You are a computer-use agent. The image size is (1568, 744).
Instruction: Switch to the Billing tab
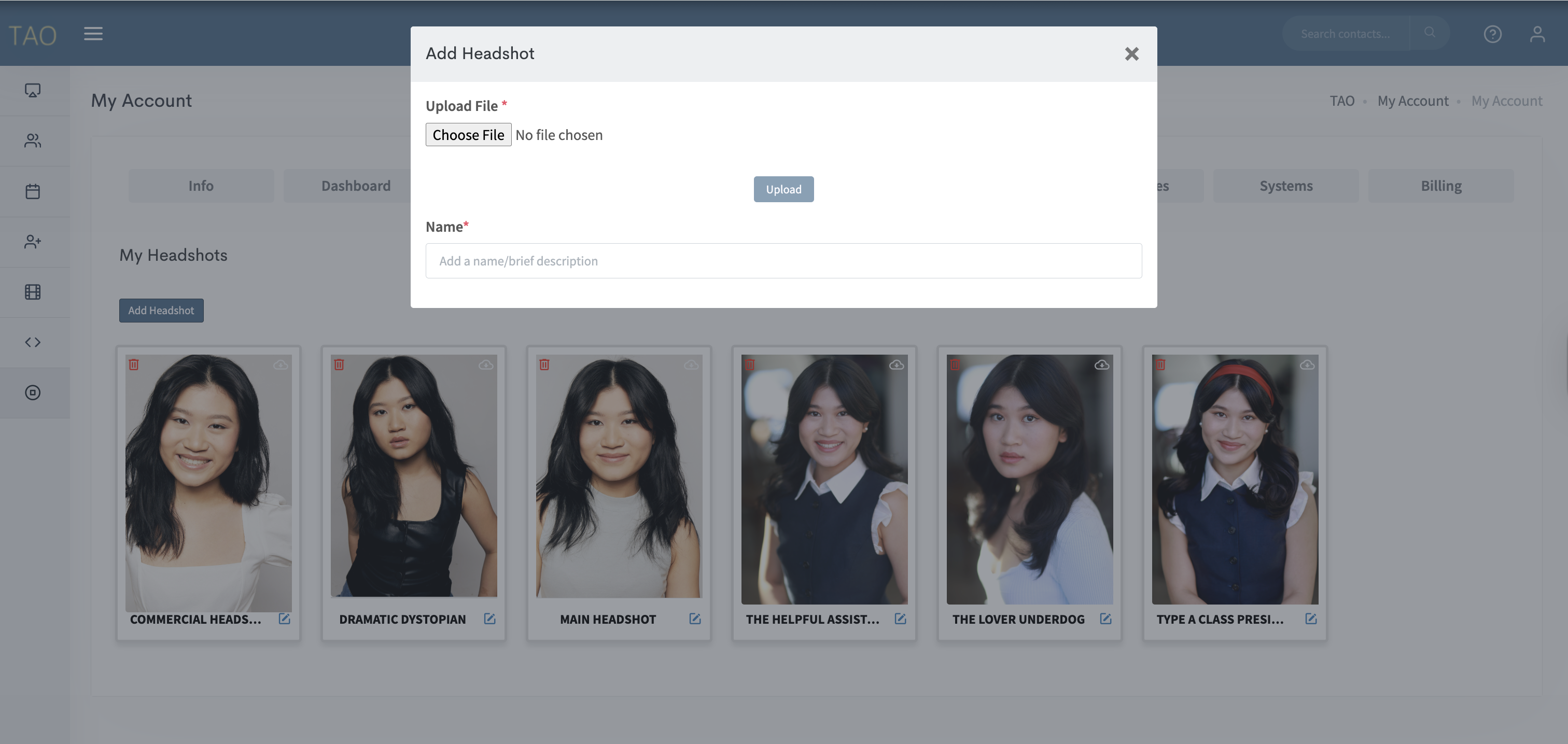pyautogui.click(x=1441, y=186)
